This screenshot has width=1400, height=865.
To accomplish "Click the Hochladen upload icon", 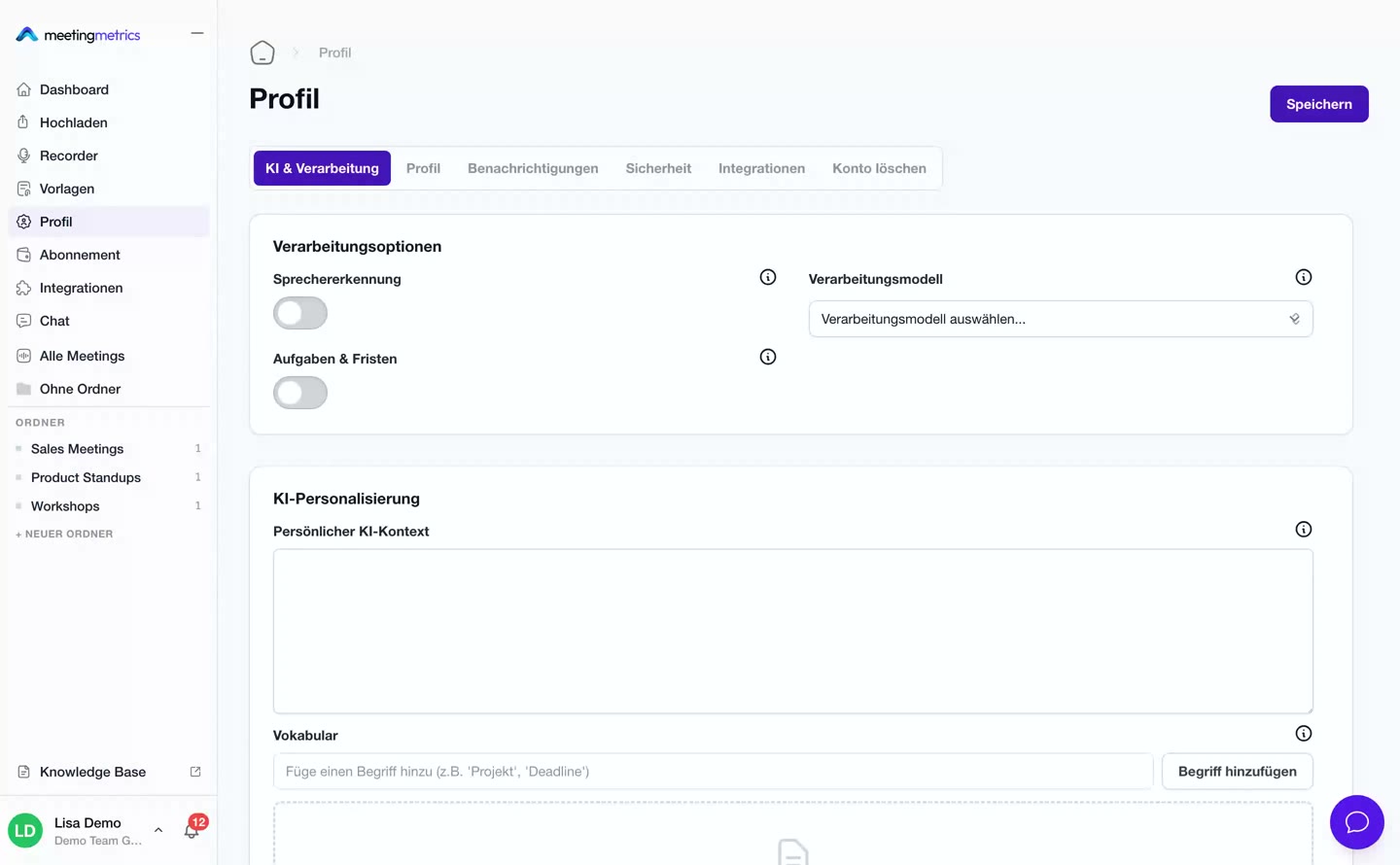I will pos(23,122).
